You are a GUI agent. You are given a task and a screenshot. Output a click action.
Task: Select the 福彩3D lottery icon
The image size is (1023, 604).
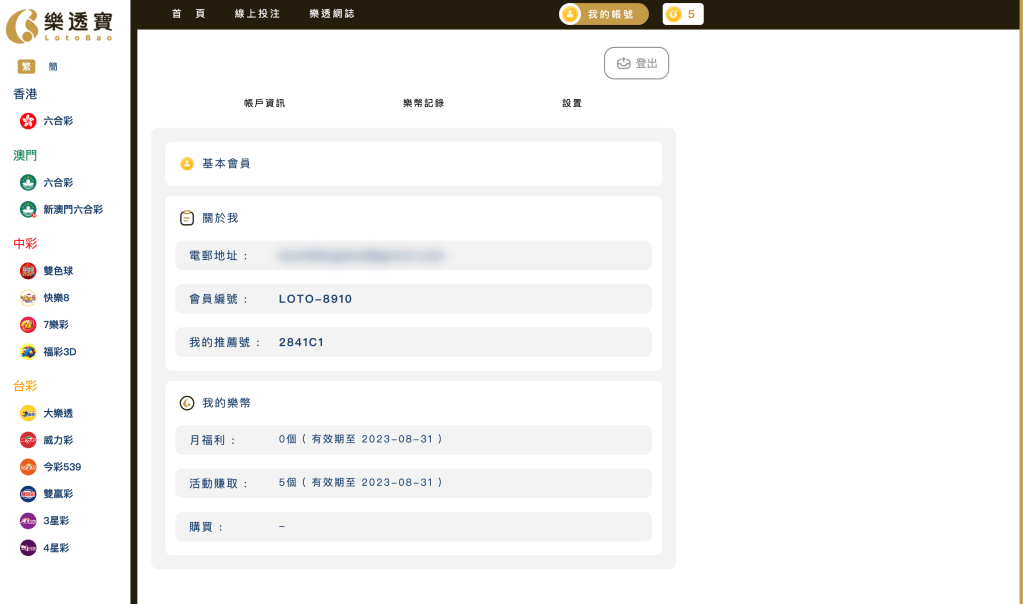[x=28, y=352]
